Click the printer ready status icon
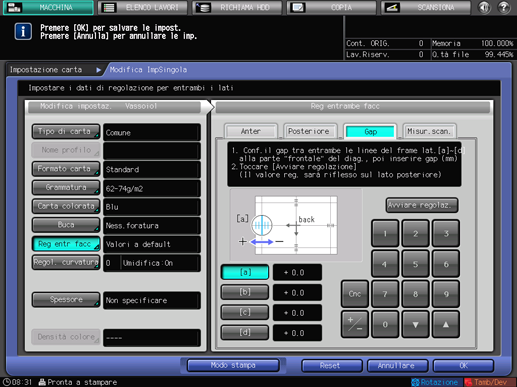517x387 pixels. point(42,382)
